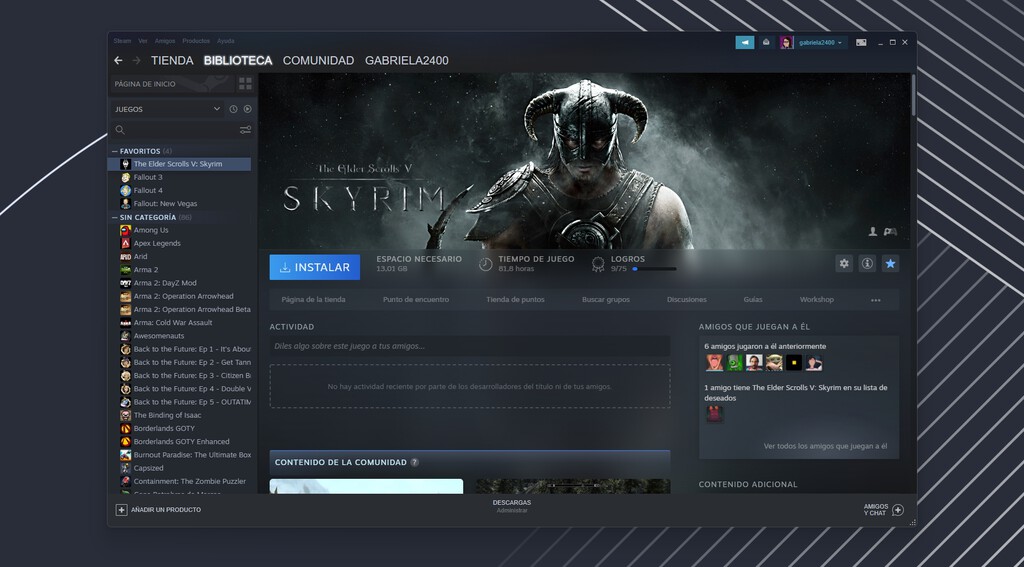Open DESCARGAS Administrar at bottom
This screenshot has height=567, width=1024.
[x=511, y=506]
